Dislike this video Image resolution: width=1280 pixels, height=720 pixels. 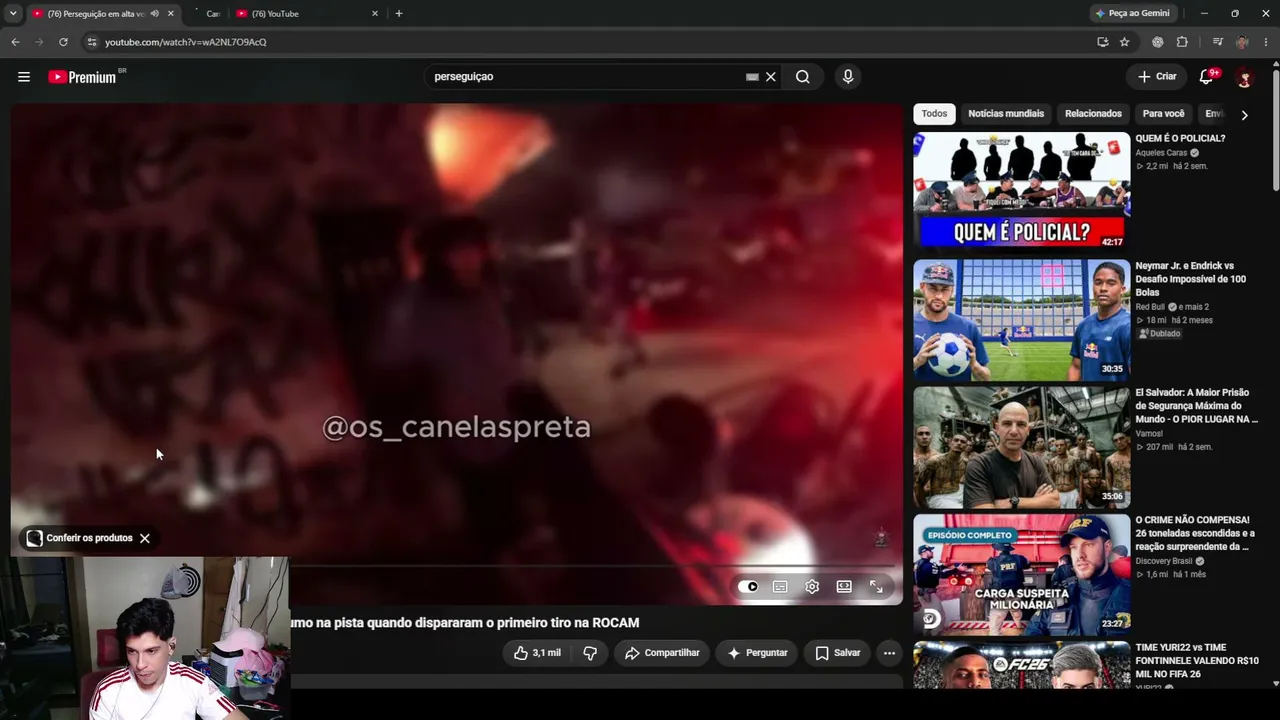point(590,653)
